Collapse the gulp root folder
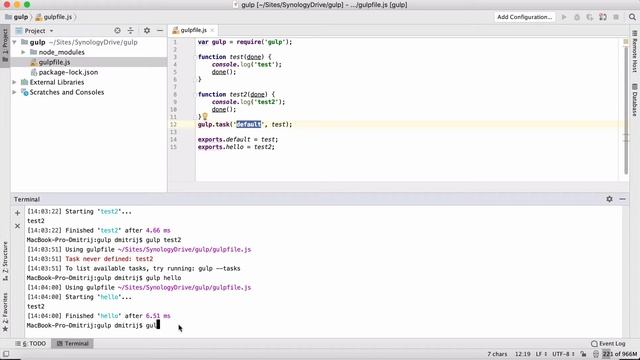640x360 pixels. click(15, 42)
